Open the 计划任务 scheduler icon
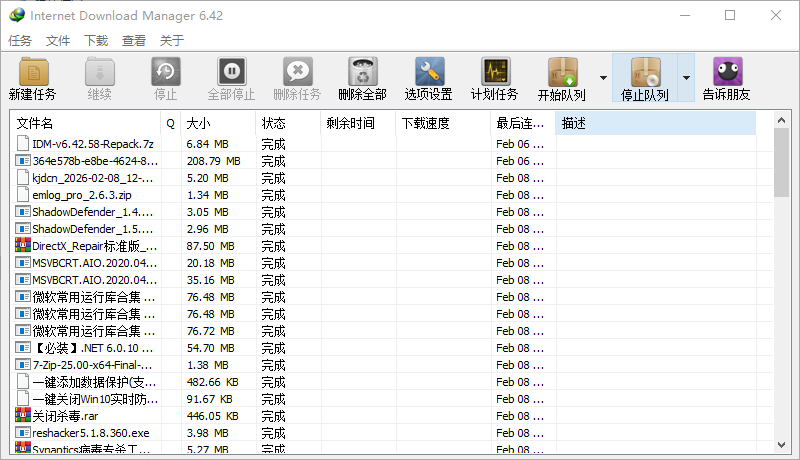The height and width of the screenshot is (460, 800). click(x=494, y=74)
